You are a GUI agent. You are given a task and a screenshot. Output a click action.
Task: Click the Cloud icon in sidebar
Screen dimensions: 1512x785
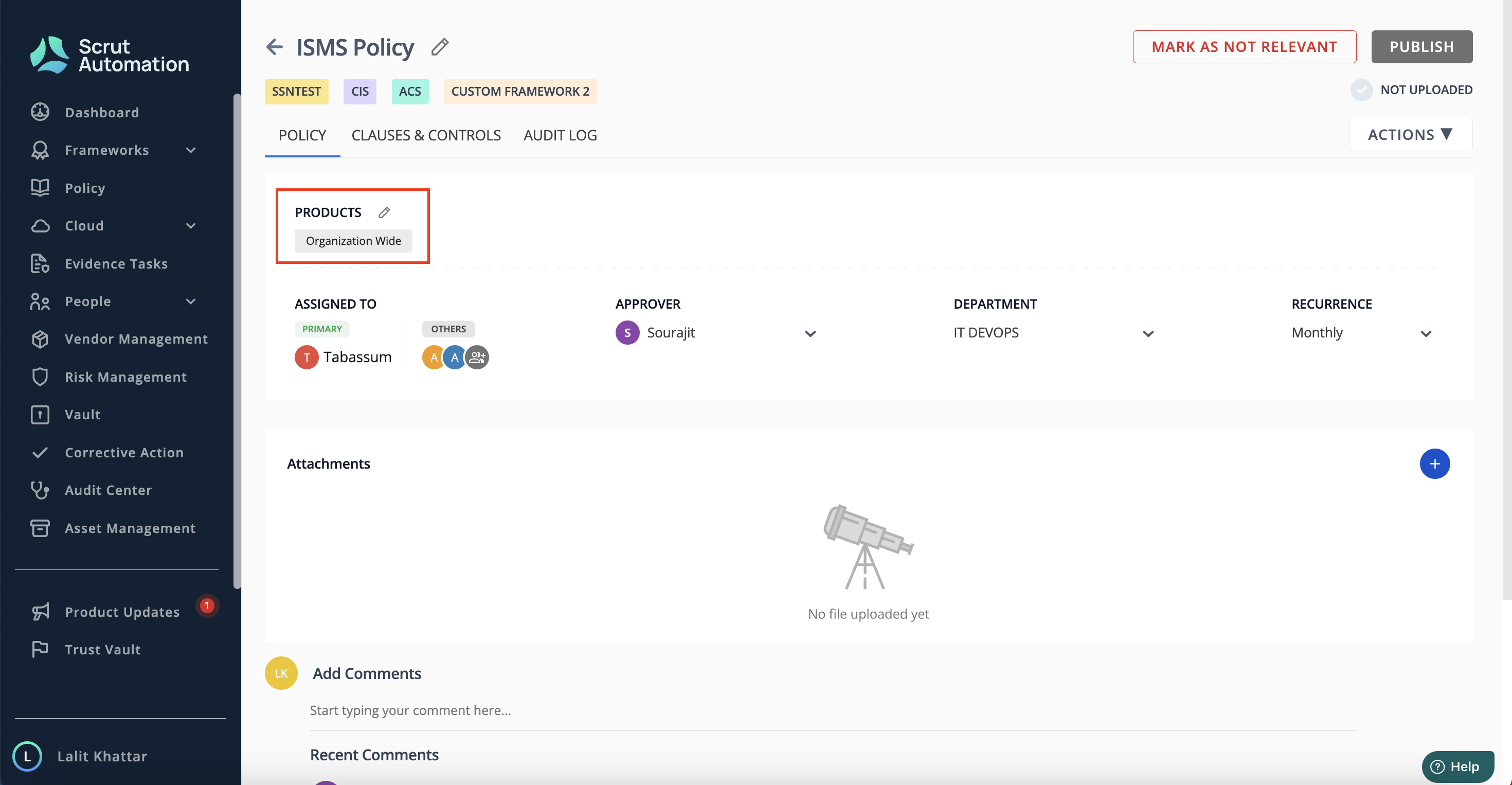(x=40, y=225)
